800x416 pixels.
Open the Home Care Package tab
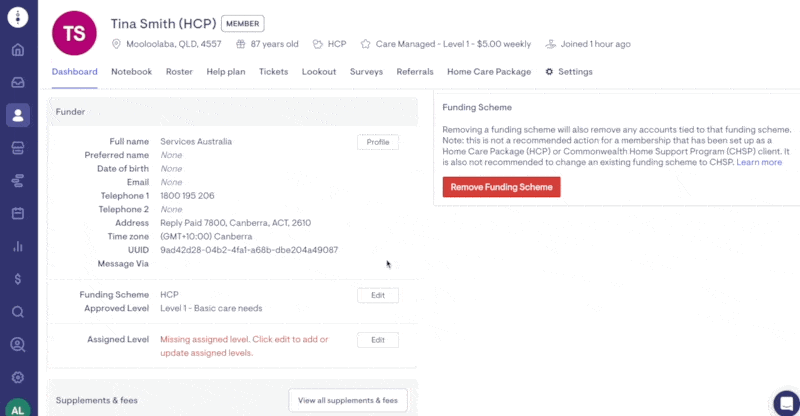[489, 72]
